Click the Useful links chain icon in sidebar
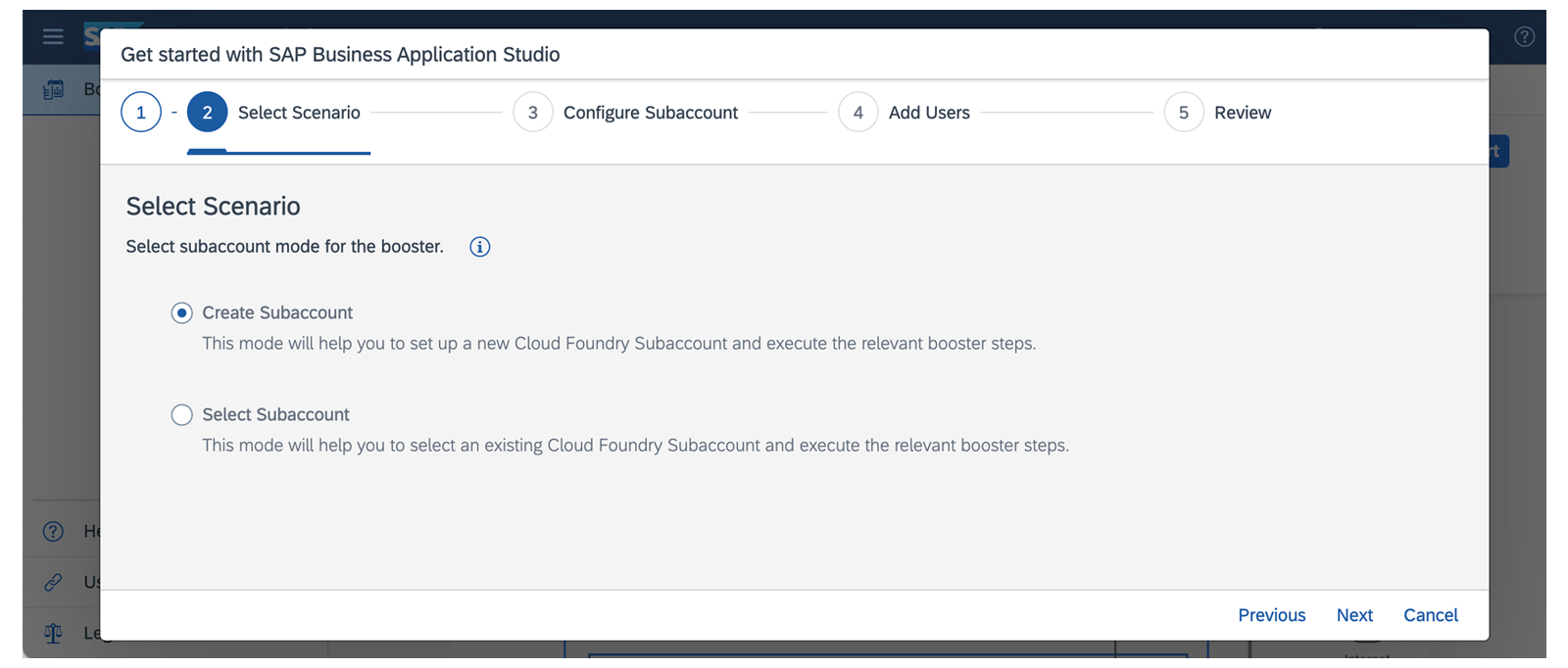This screenshot has width=1568, height=668. click(53, 582)
